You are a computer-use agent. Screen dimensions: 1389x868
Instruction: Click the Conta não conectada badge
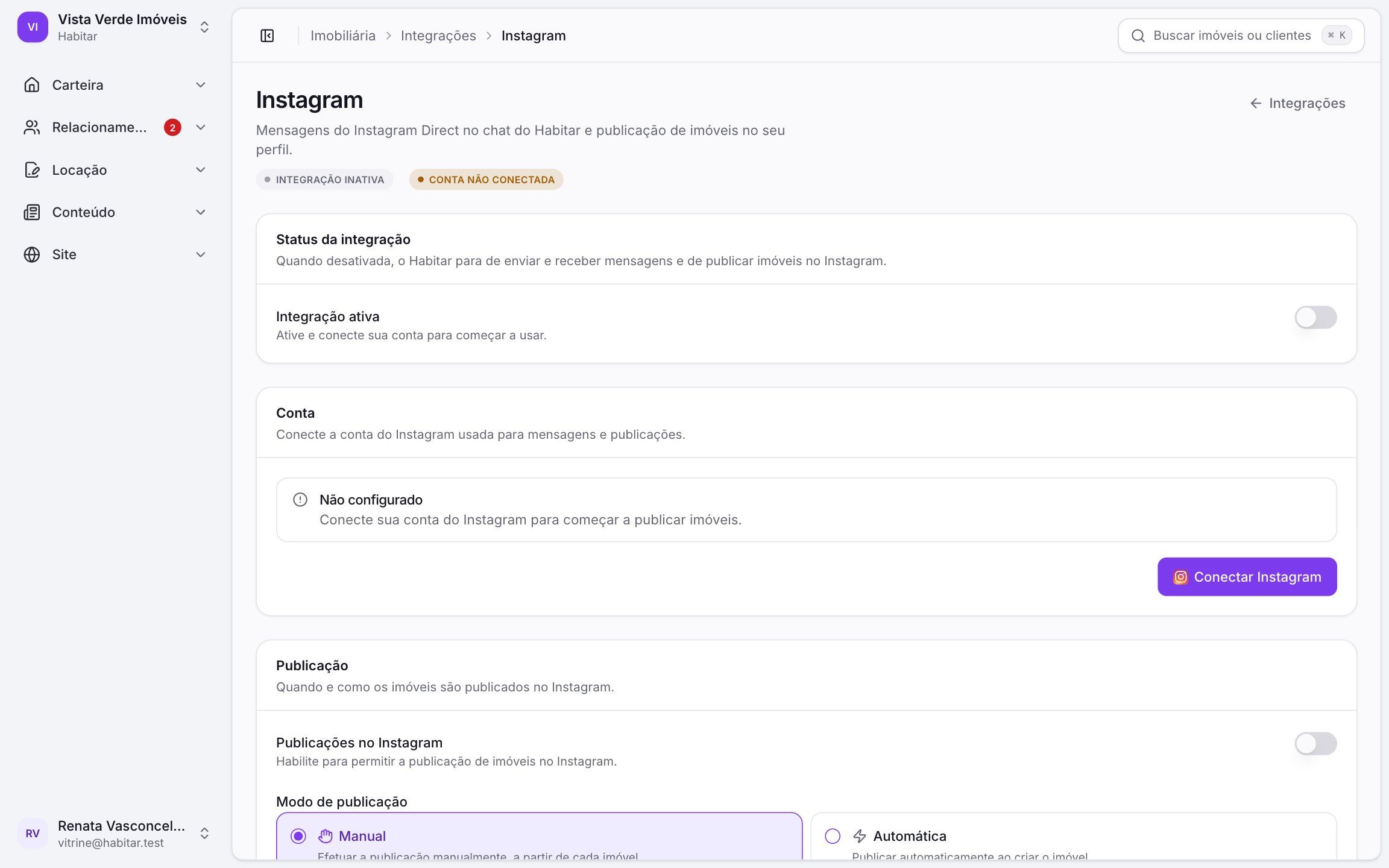click(486, 180)
